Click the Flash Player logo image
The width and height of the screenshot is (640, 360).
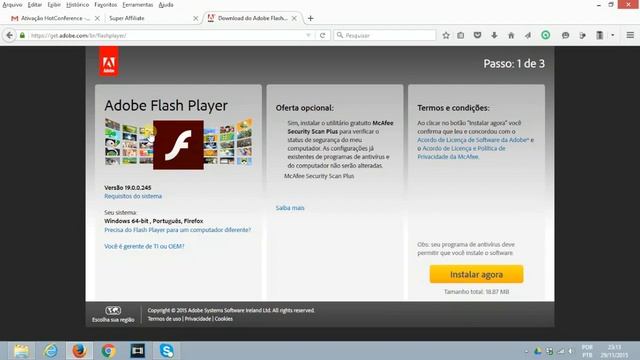[178, 145]
